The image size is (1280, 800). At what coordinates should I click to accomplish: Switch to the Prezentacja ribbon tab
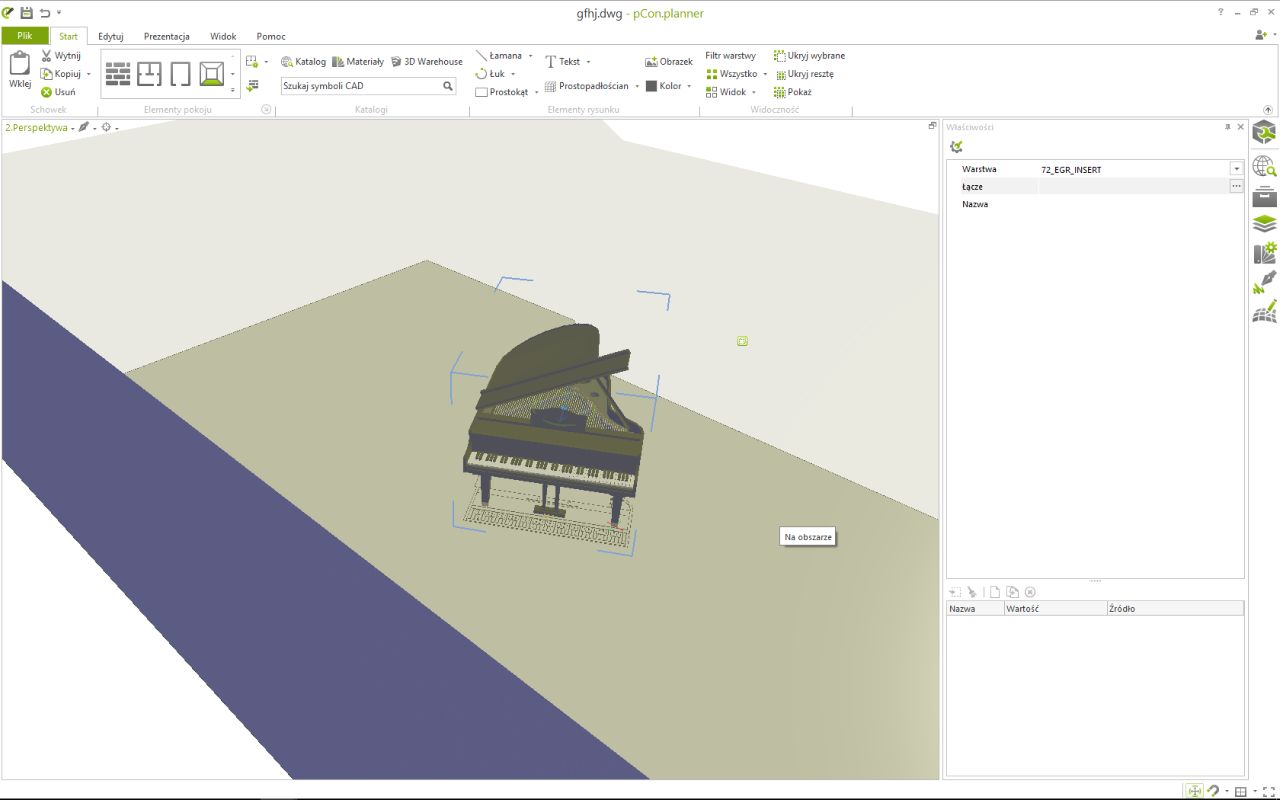tap(166, 36)
